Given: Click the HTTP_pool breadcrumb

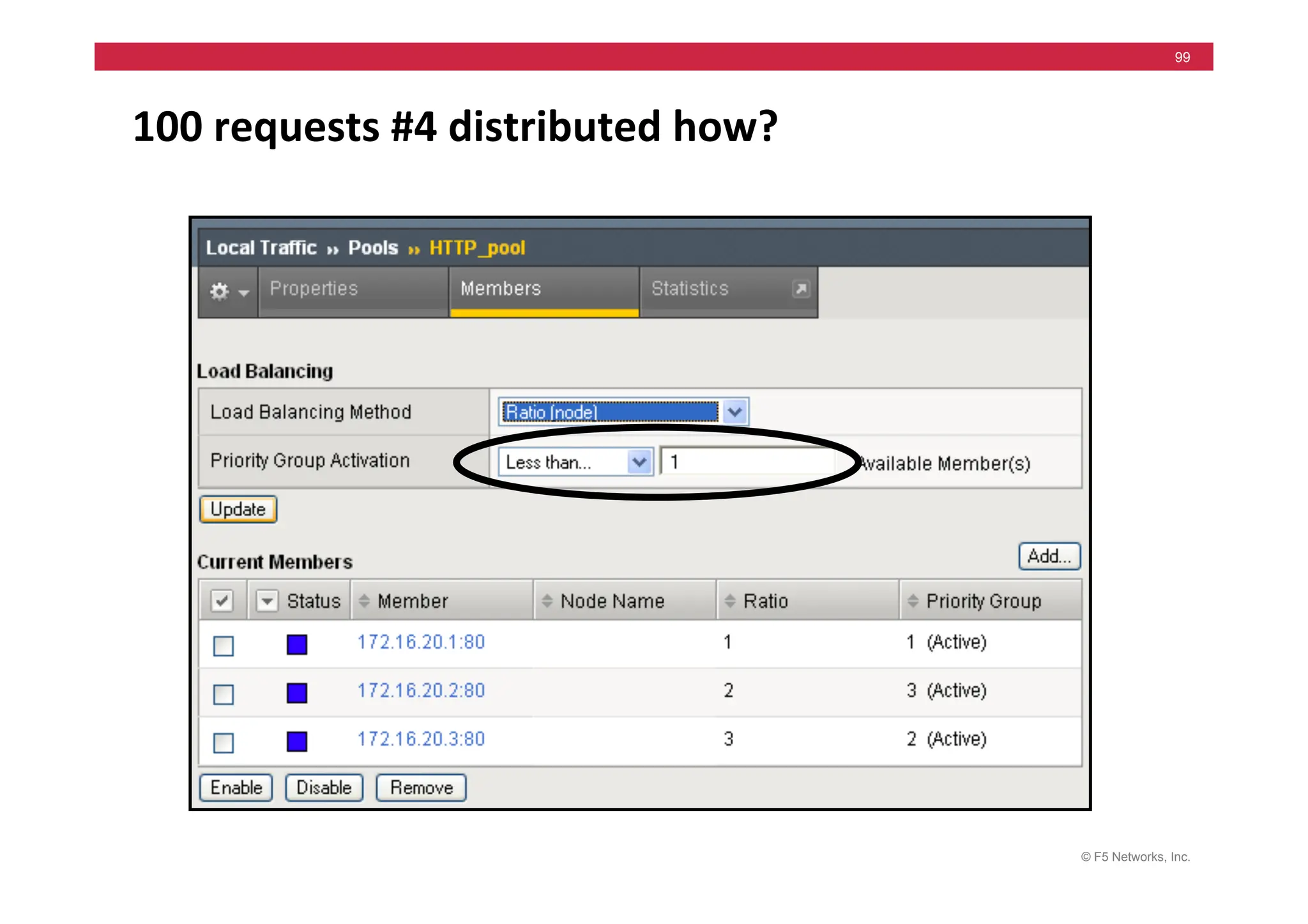Looking at the screenshot, I should (x=477, y=248).
